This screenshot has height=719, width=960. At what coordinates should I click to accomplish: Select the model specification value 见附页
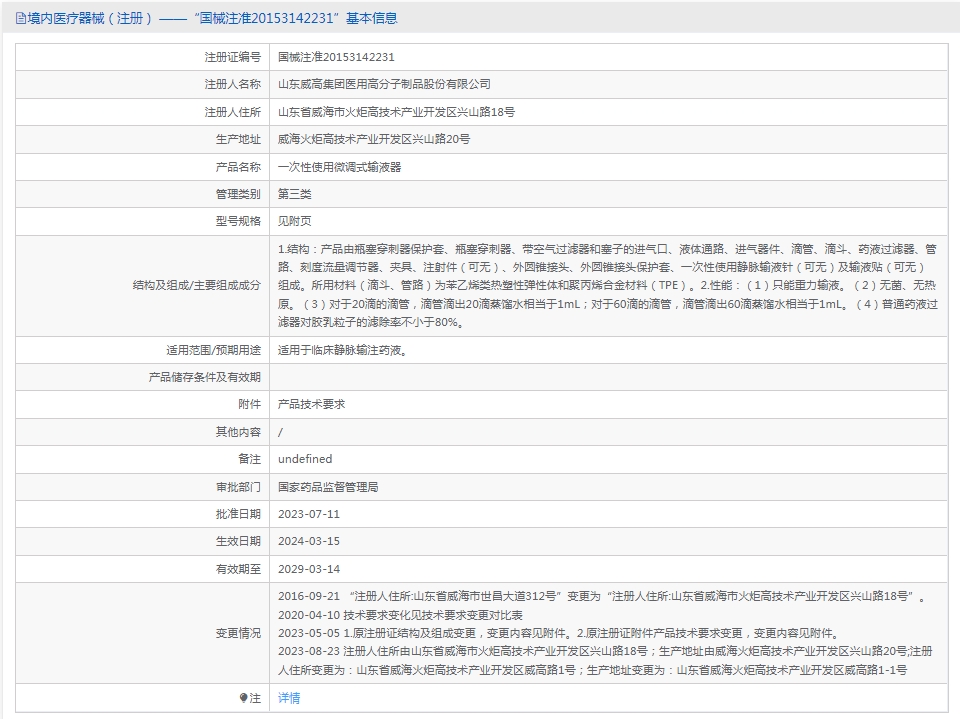294,221
